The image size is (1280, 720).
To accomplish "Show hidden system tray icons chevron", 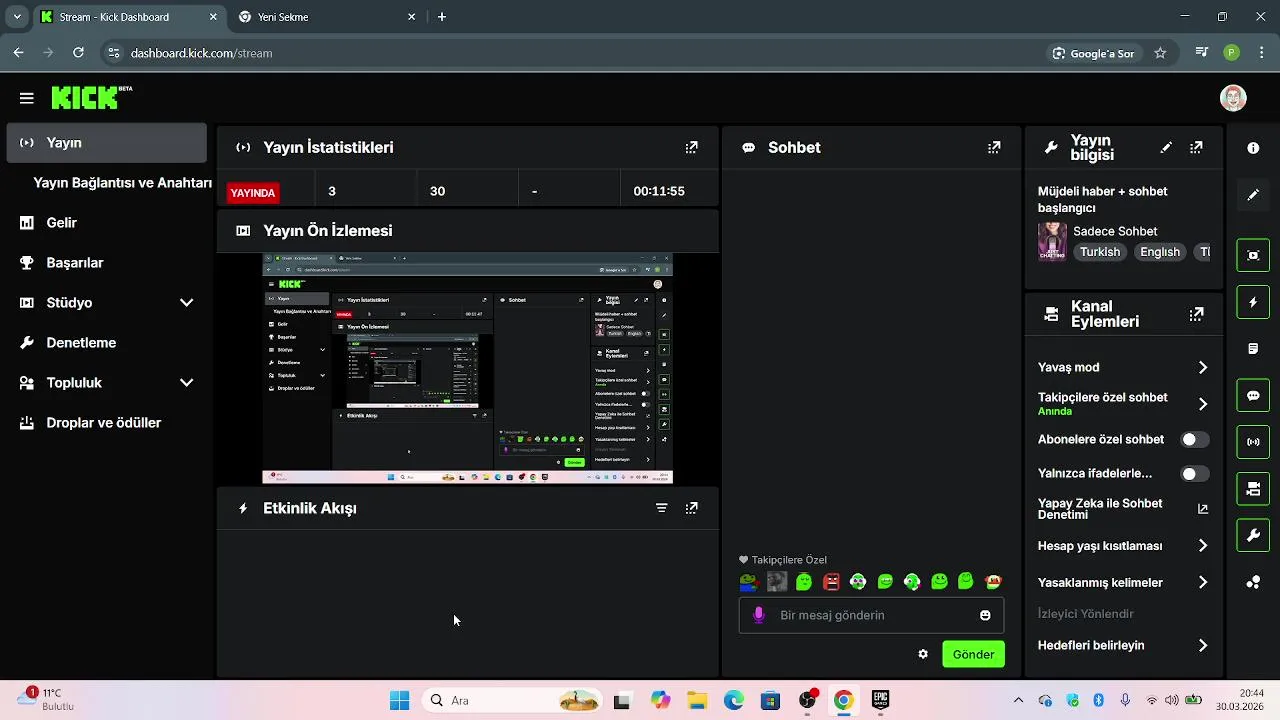I will point(1018,700).
